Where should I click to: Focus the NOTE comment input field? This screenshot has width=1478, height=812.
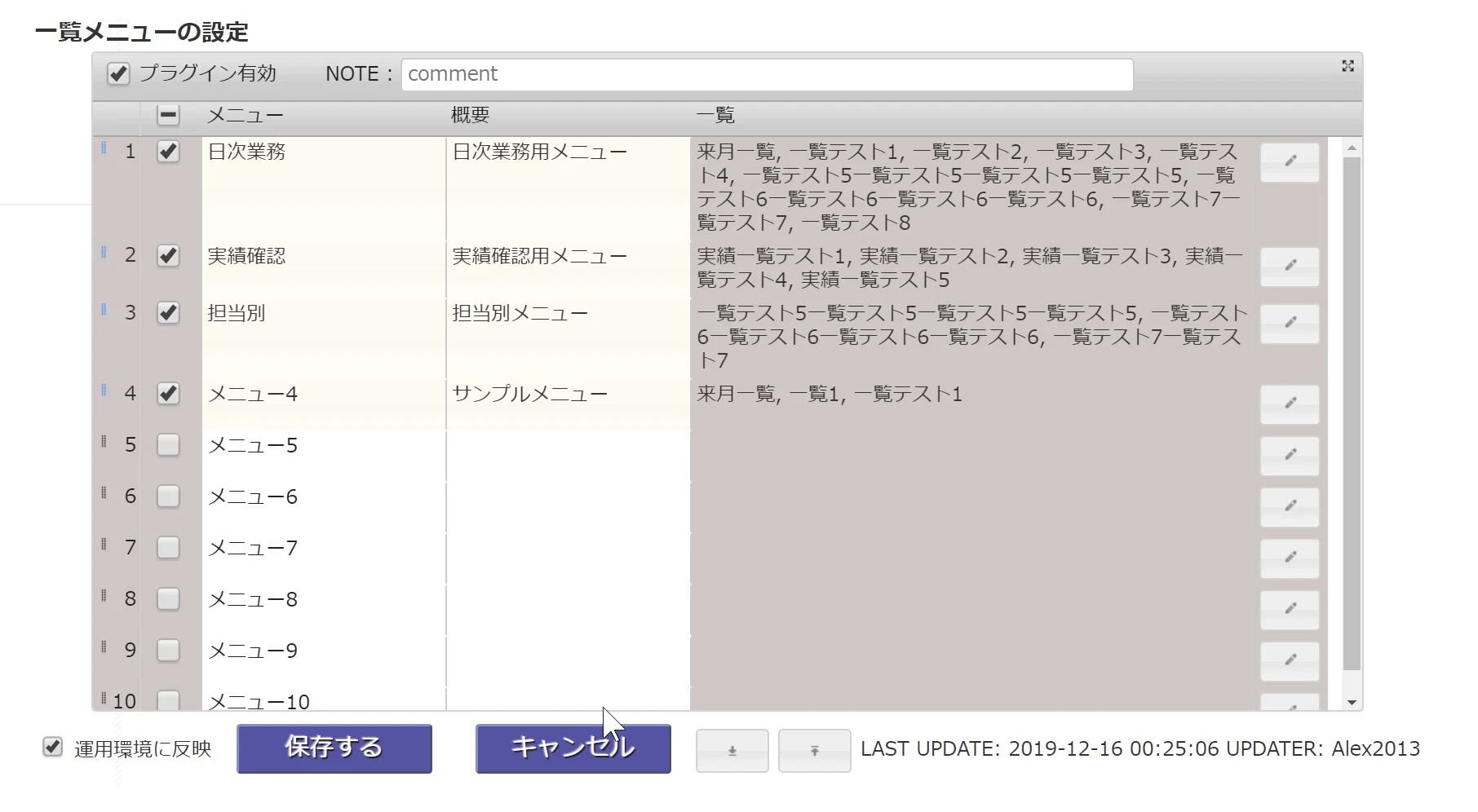point(767,74)
